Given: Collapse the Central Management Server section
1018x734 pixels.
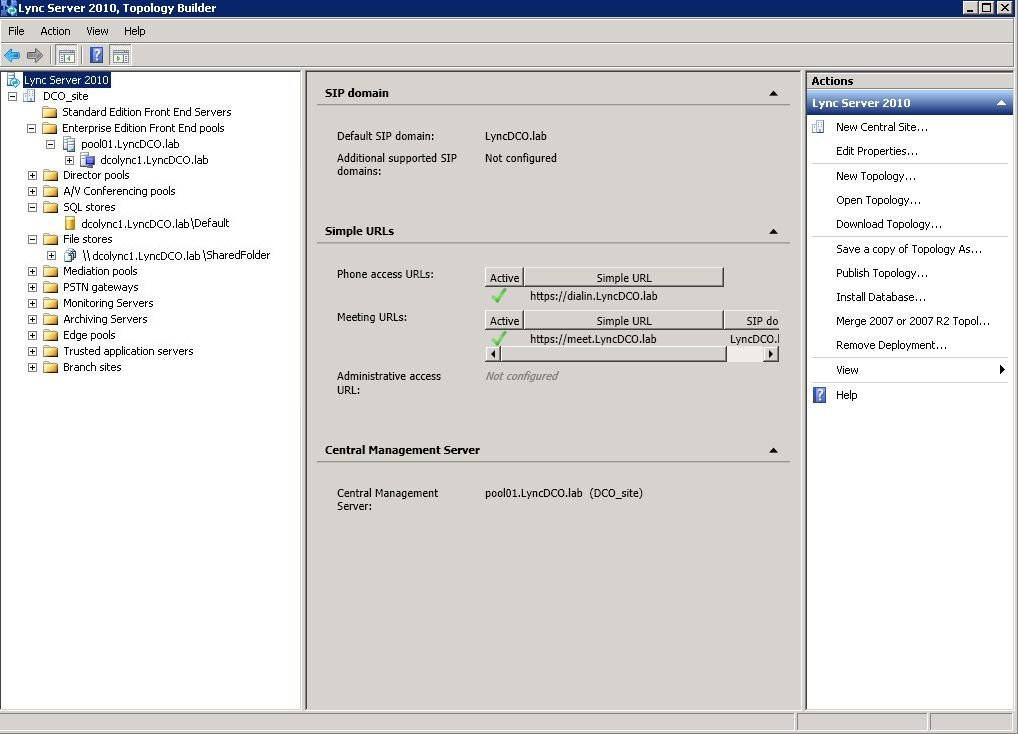Looking at the screenshot, I should (x=773, y=450).
